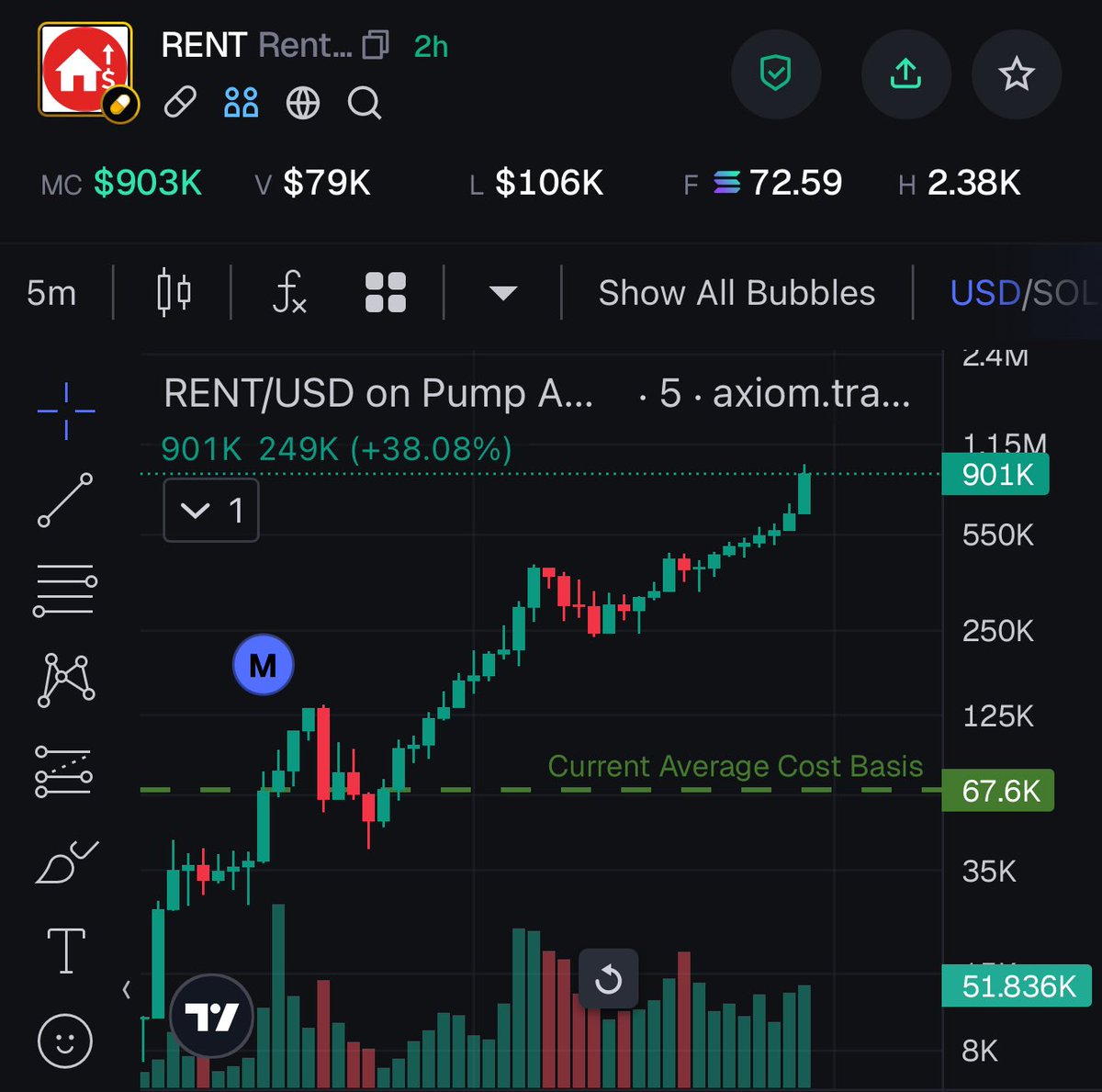Click the 125K price axis label
1102x1092 pixels.
tap(998, 716)
